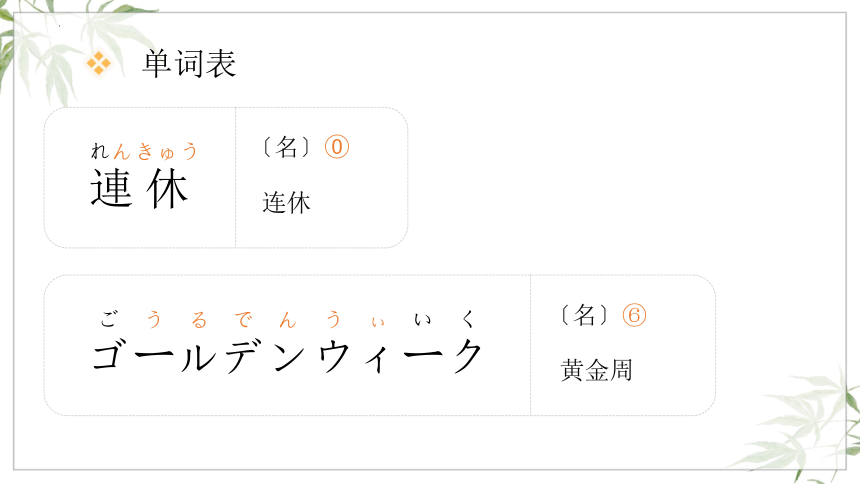Click the hiragana ご above ゴ
This screenshot has width=860, height=484.
tap(109, 318)
